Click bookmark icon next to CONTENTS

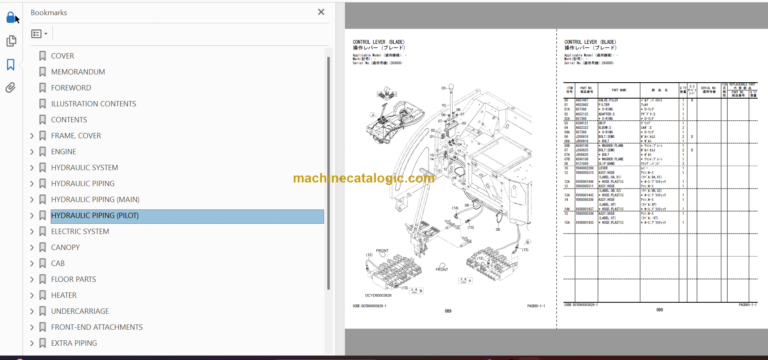43,120
